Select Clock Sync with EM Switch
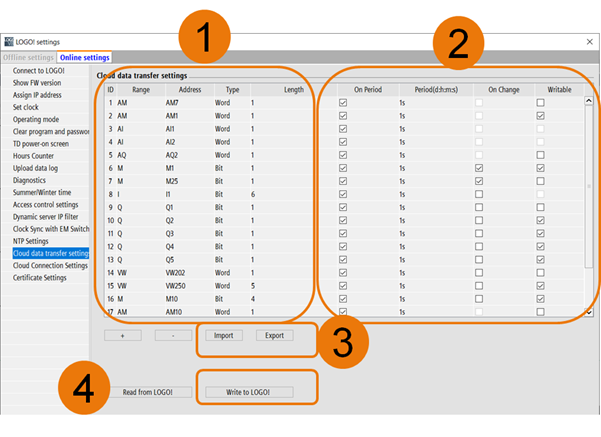601x437 pixels. [x=51, y=229]
